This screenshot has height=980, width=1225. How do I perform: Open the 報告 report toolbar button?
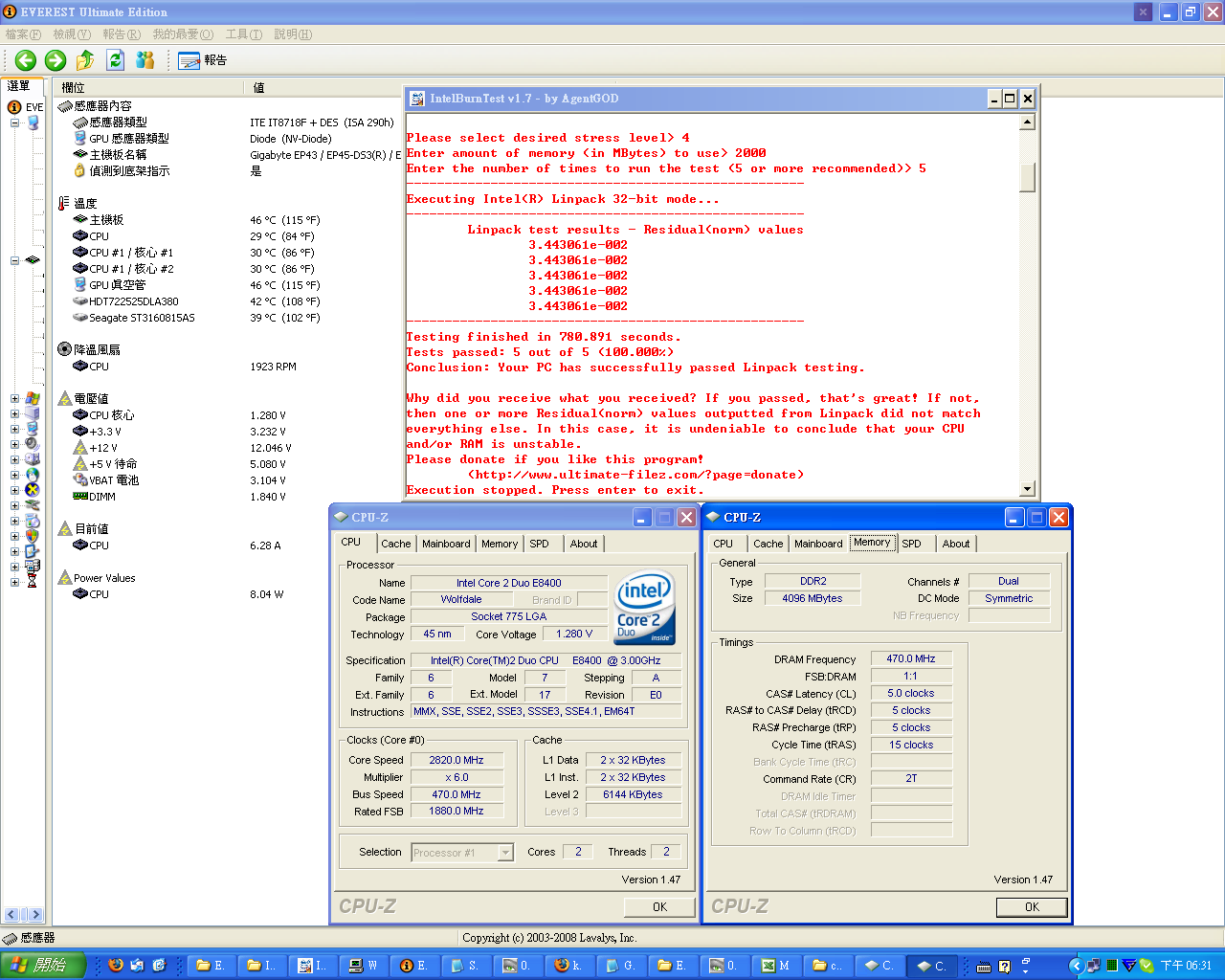point(203,60)
